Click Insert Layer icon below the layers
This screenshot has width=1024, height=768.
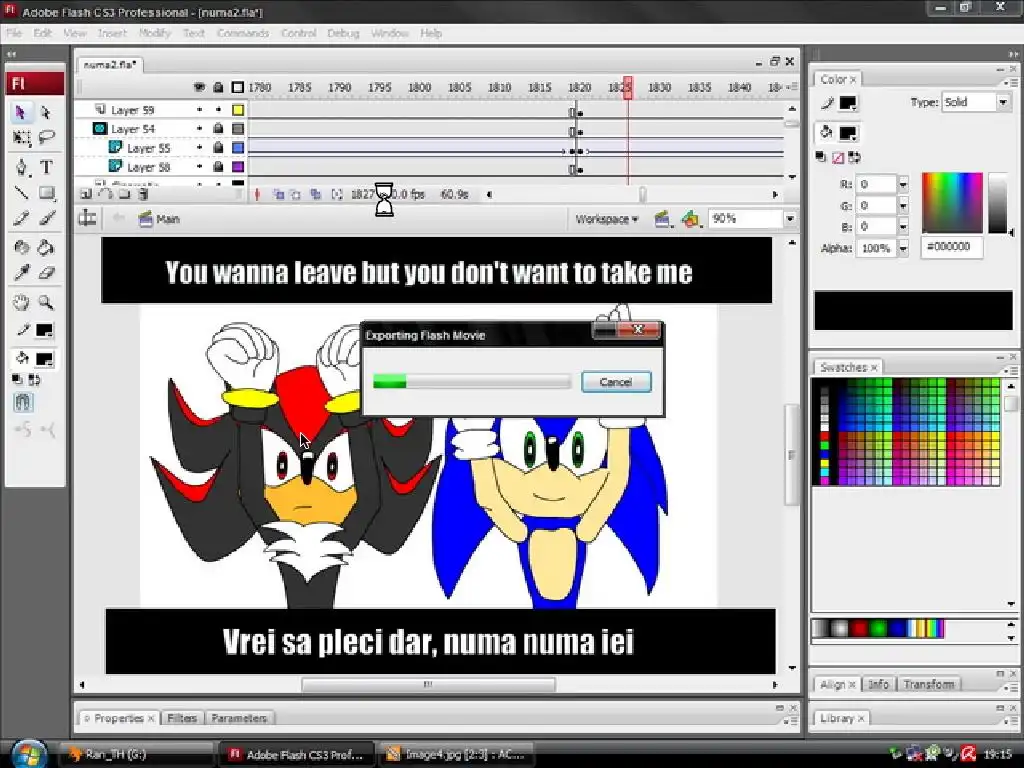(86, 194)
